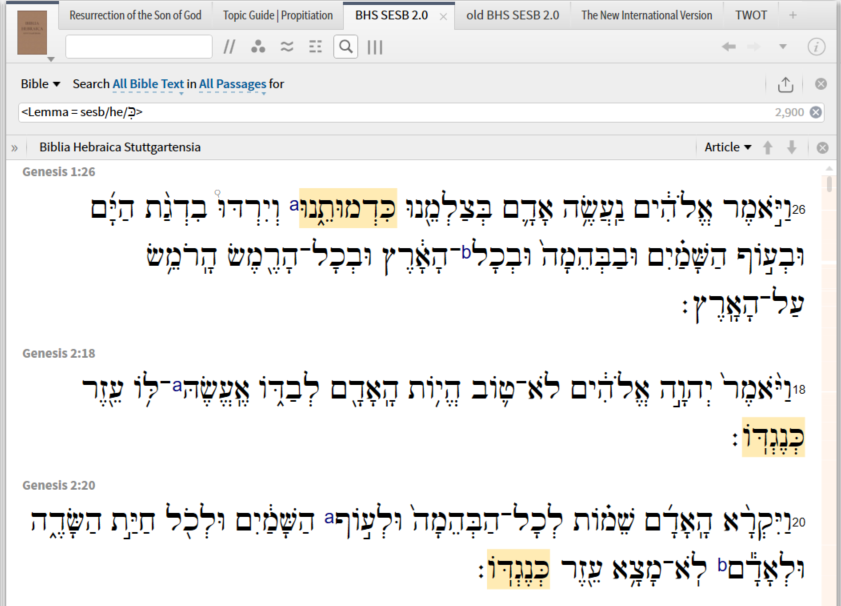Go forward with the right arrow
The height and width of the screenshot is (606, 841).
pyautogui.click(x=754, y=47)
